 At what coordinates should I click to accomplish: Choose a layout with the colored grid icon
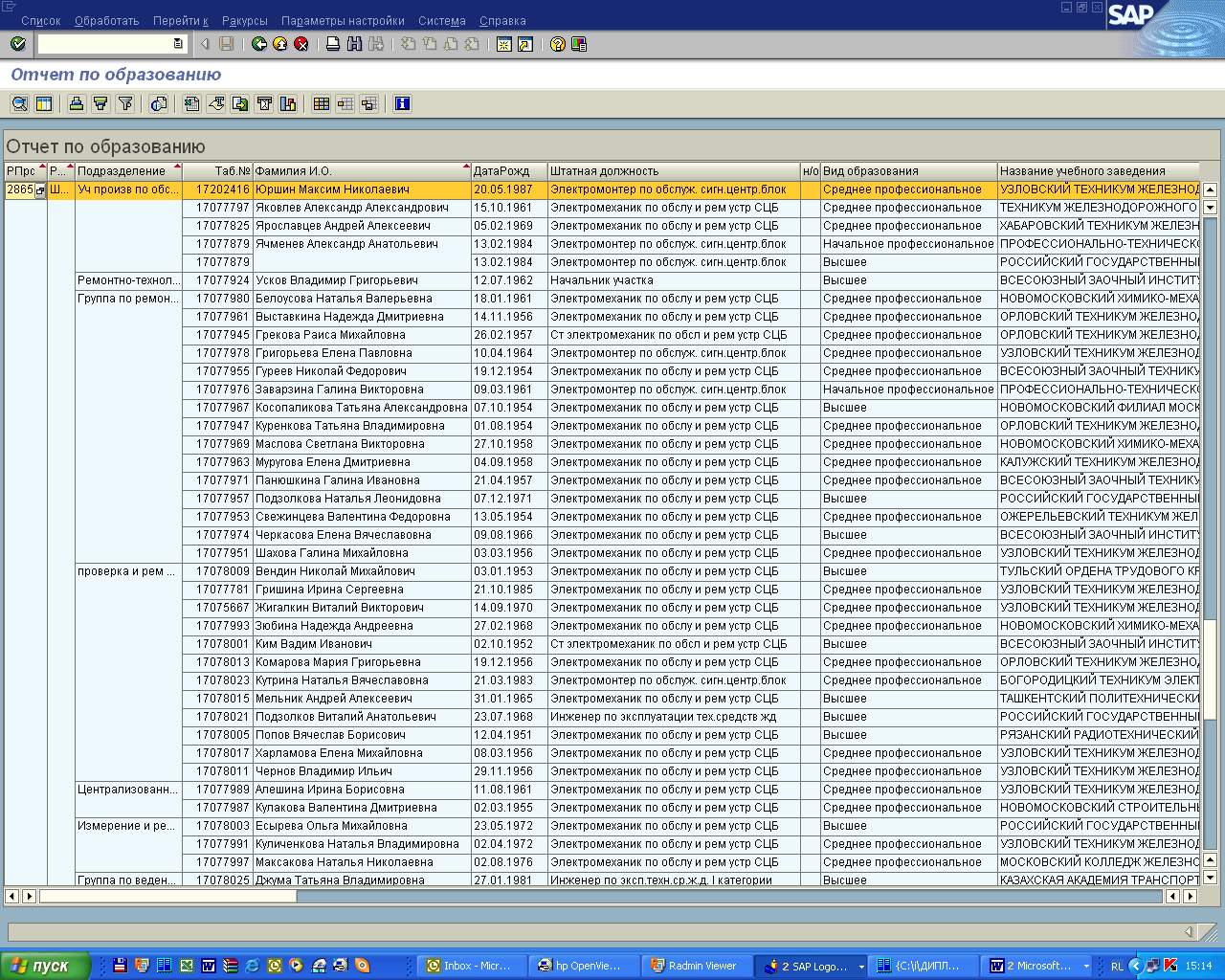[x=322, y=103]
